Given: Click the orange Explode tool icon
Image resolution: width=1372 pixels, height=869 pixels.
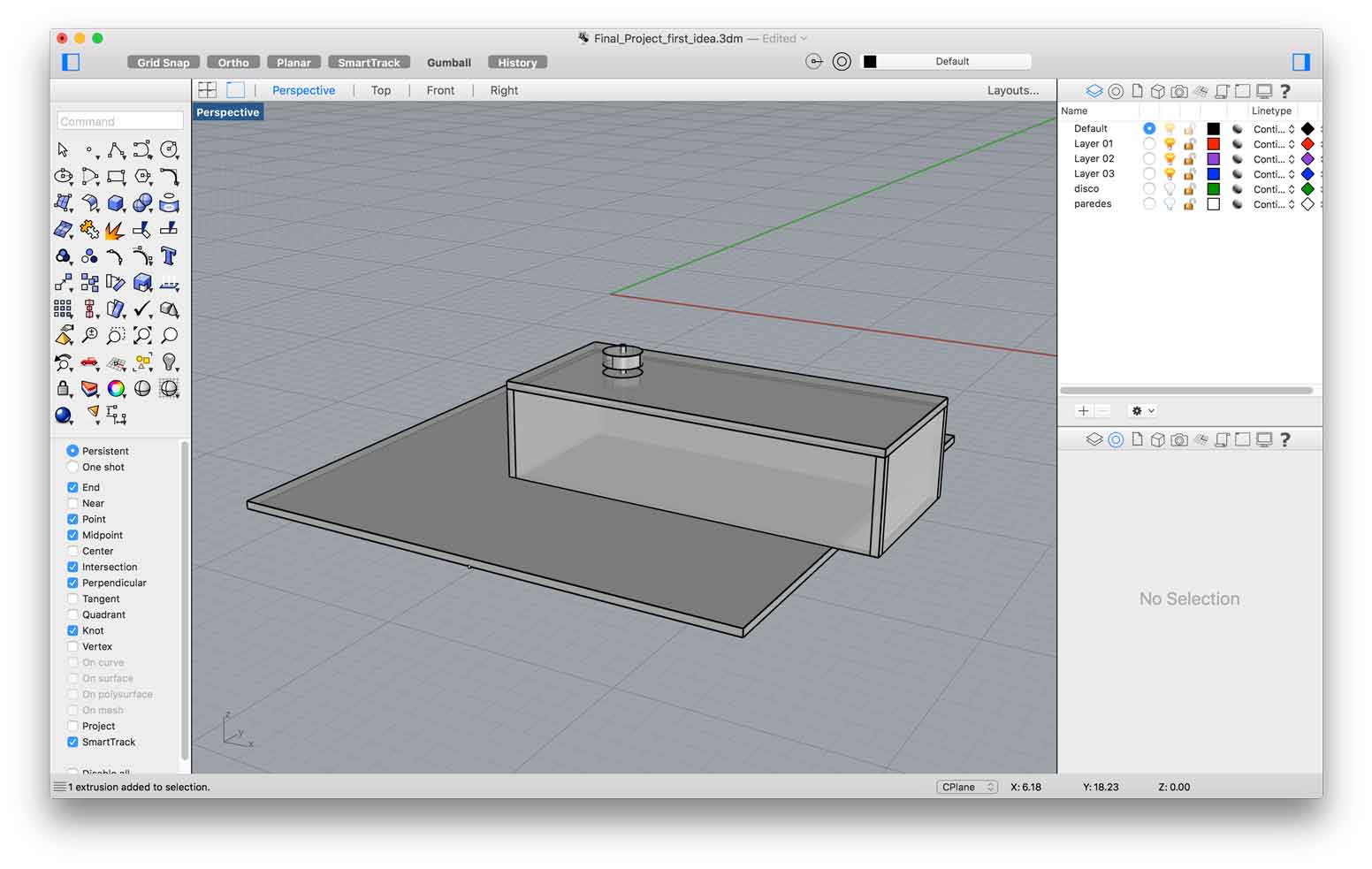Looking at the screenshot, I should tap(116, 229).
